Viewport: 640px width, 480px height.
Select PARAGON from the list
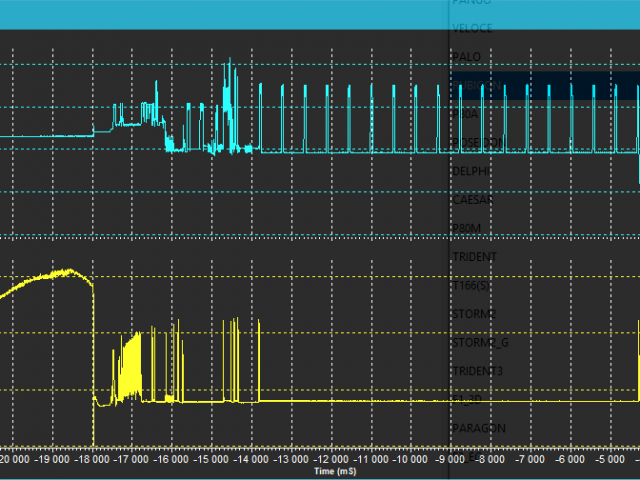[x=479, y=428]
